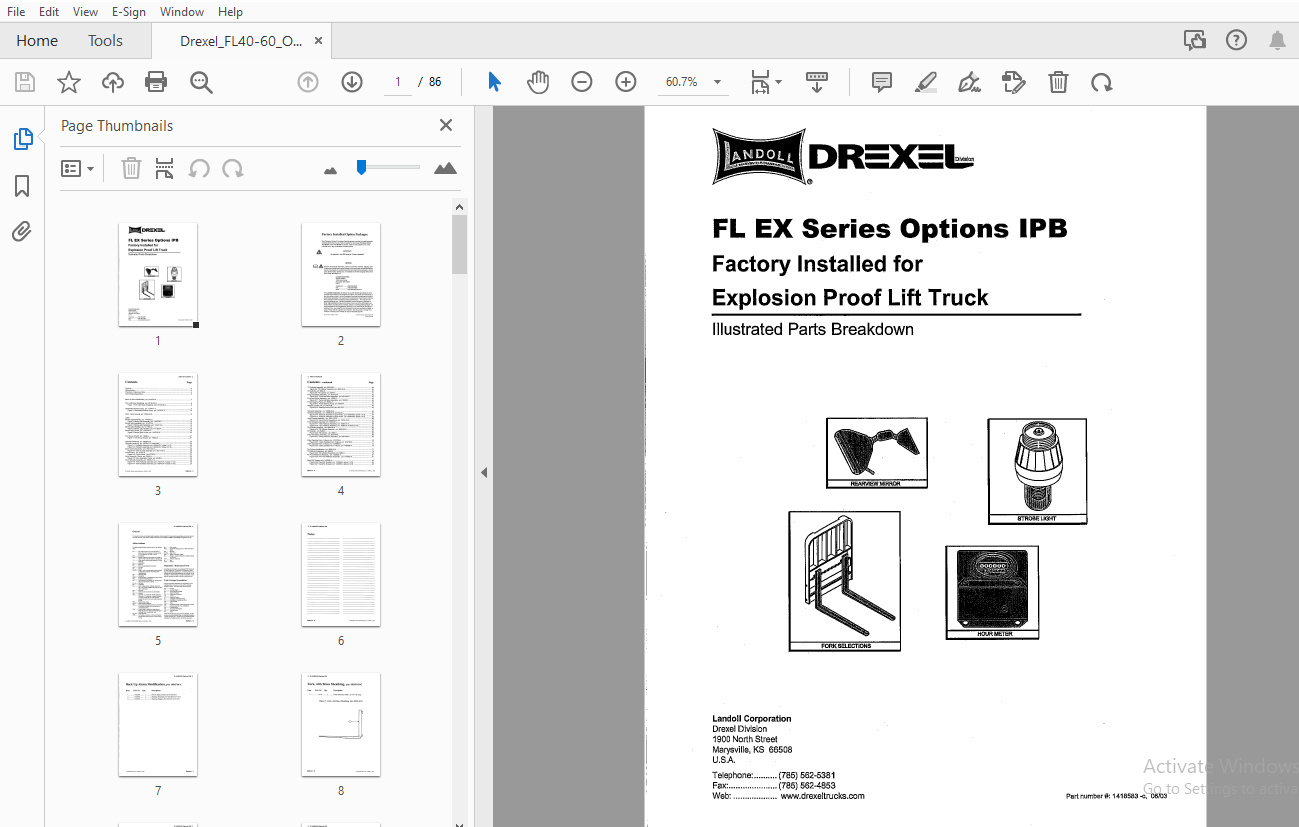Go to next page arrow
Image resolution: width=1299 pixels, height=827 pixels.
pos(352,82)
